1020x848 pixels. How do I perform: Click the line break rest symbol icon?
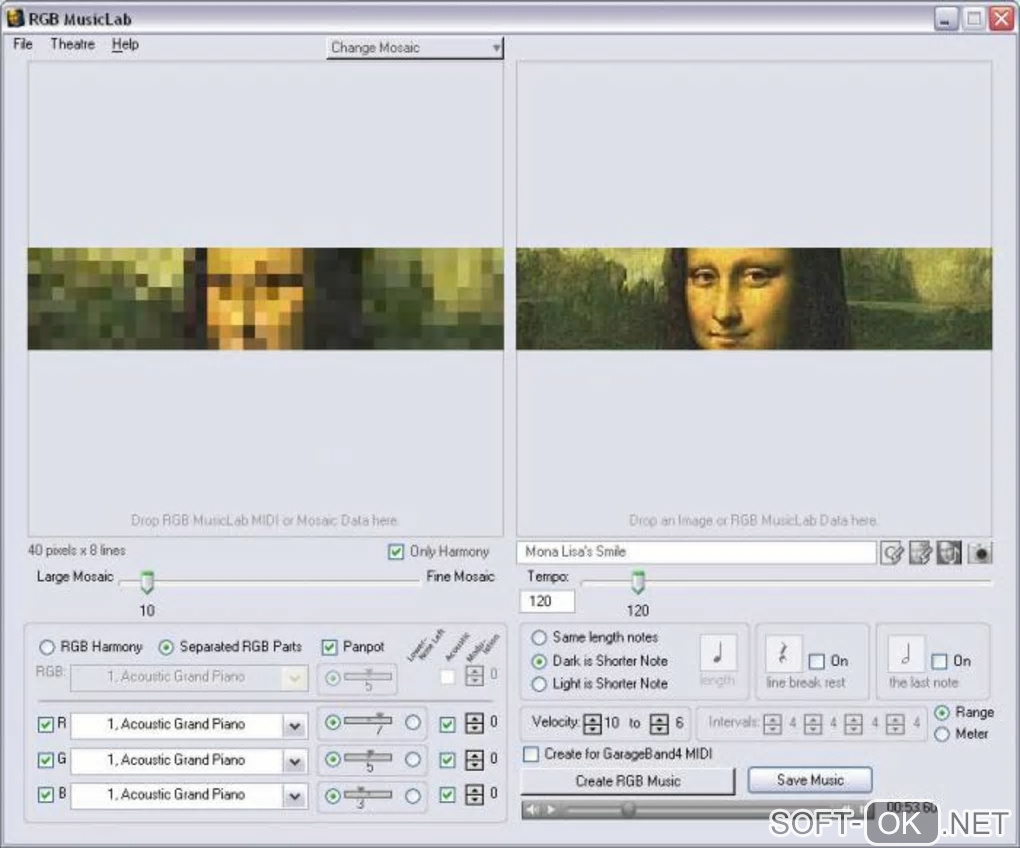tap(783, 654)
